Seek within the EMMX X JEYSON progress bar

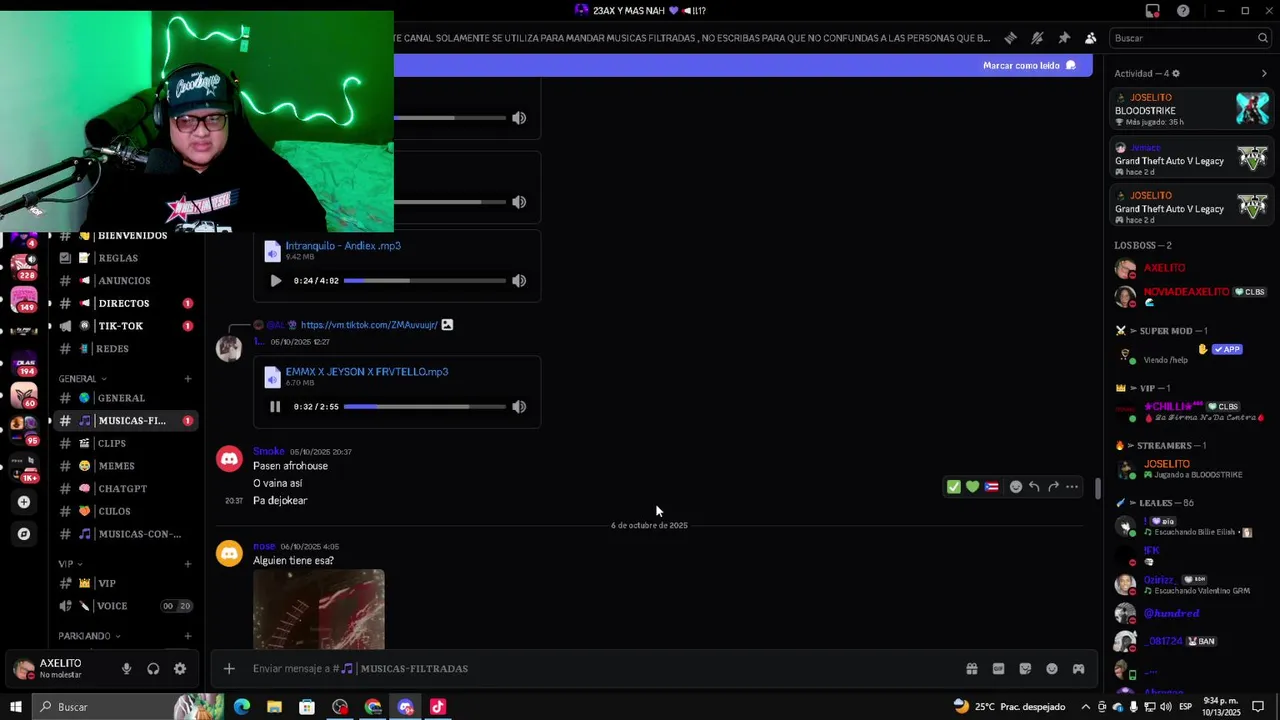coord(425,407)
